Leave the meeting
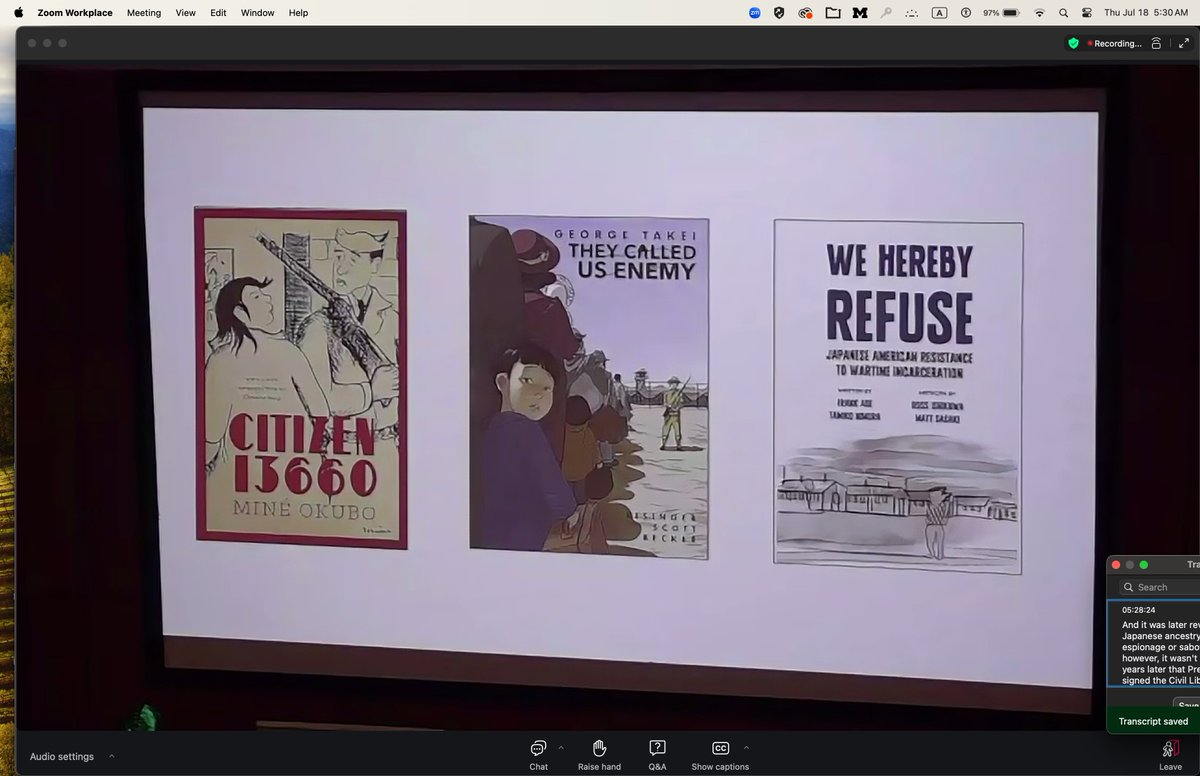 click(1170, 755)
